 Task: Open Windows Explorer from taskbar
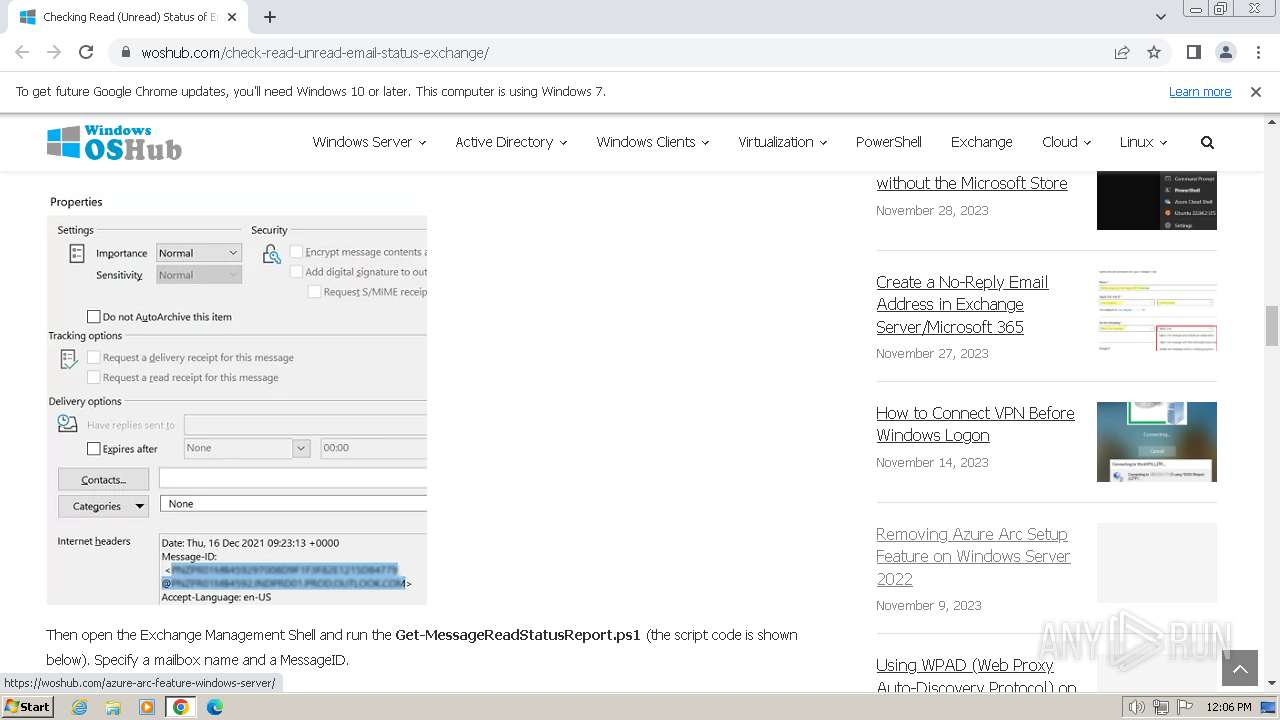[113, 707]
